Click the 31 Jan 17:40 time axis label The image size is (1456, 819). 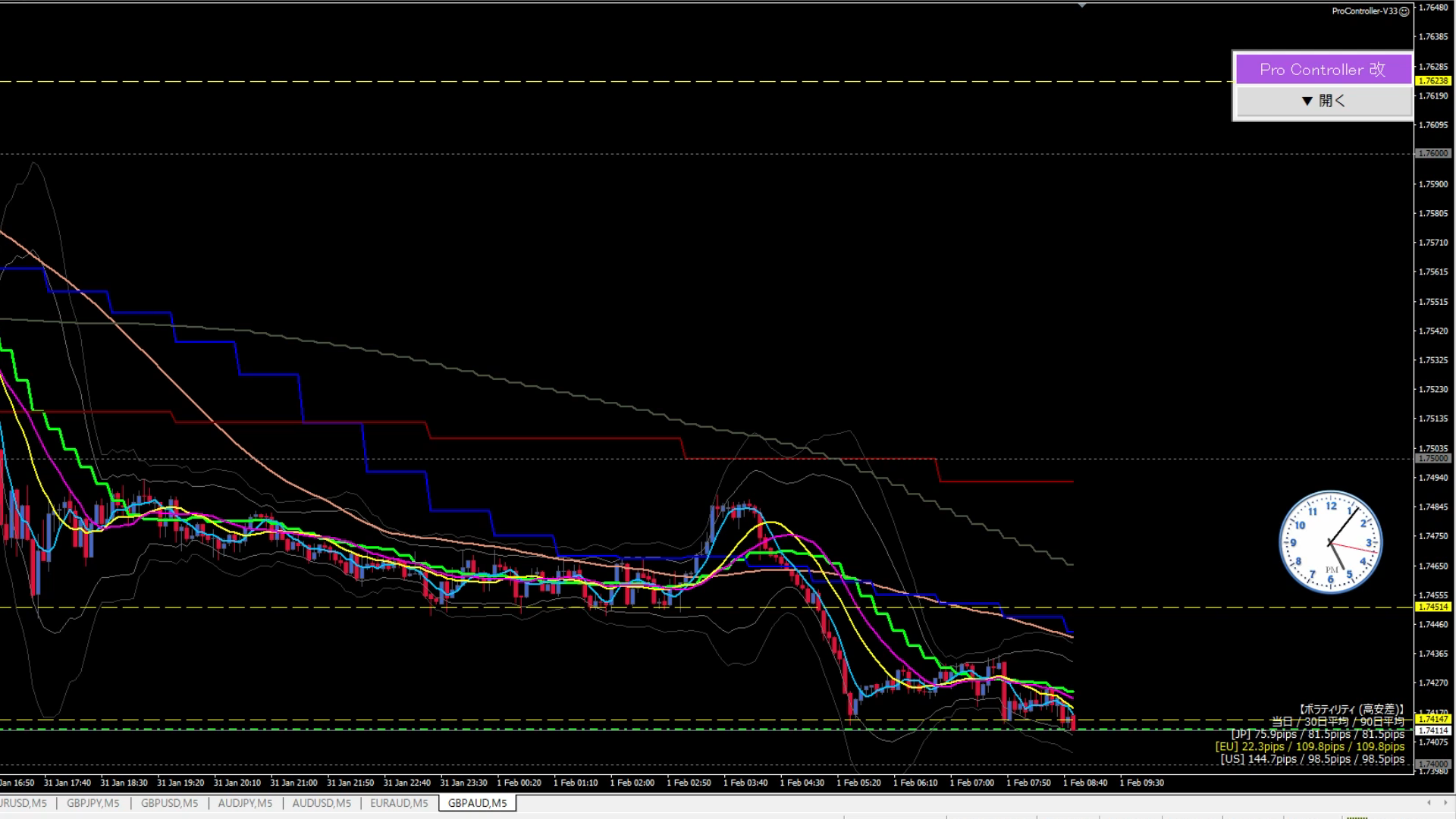67,783
